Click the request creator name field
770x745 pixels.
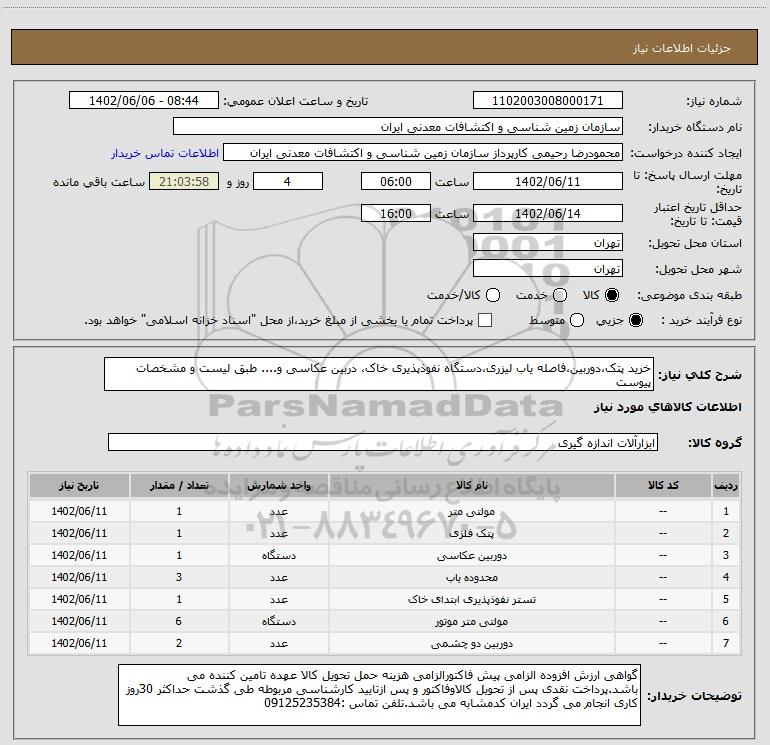pyautogui.click(x=423, y=153)
